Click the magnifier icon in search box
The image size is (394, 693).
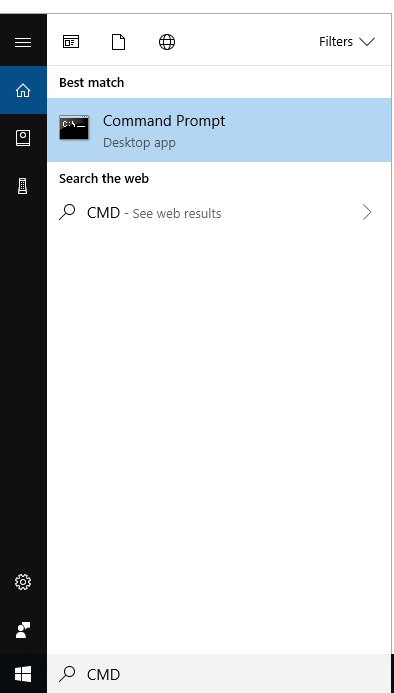(x=67, y=674)
